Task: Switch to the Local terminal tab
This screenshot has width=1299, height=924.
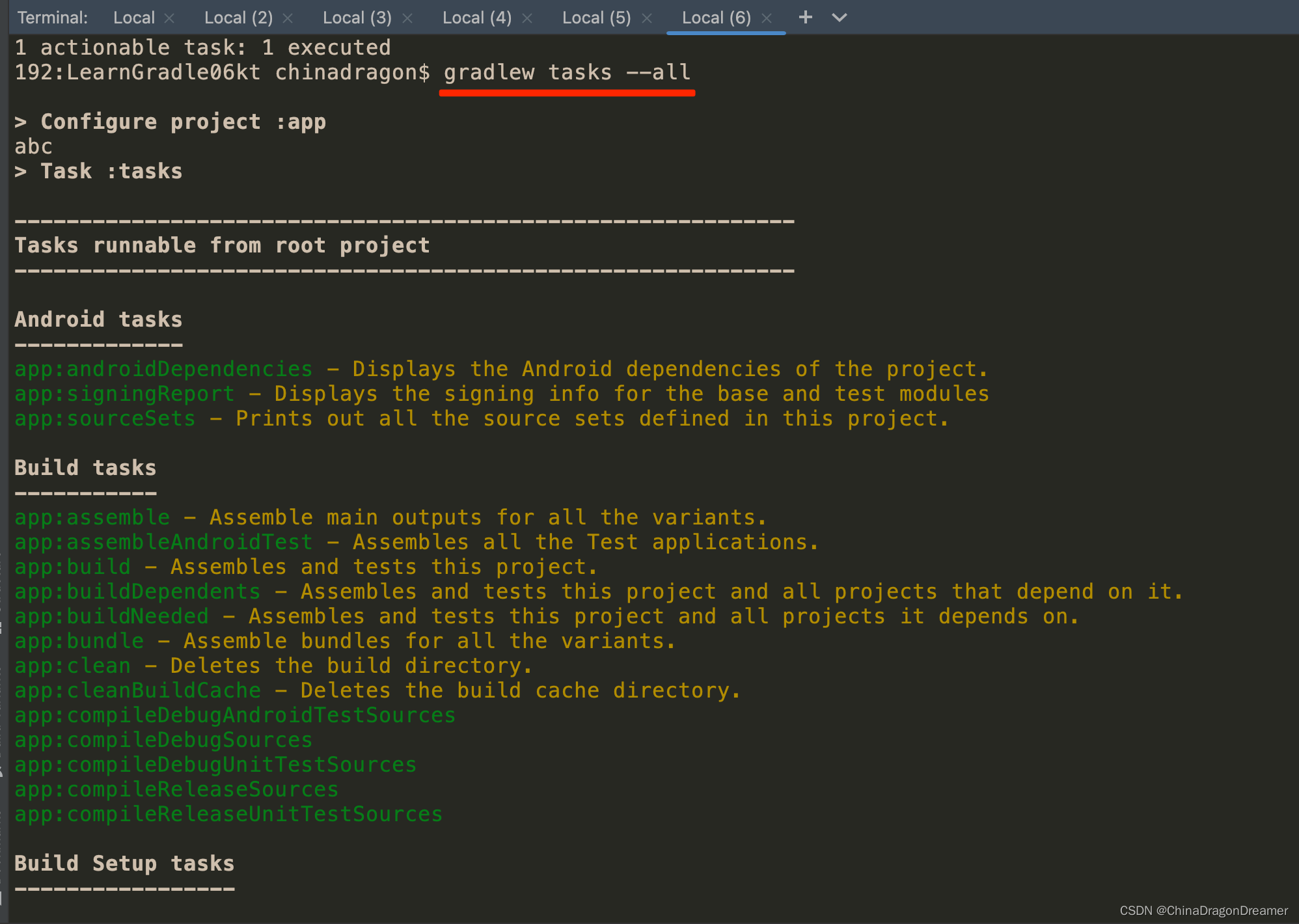Action: click(x=133, y=18)
